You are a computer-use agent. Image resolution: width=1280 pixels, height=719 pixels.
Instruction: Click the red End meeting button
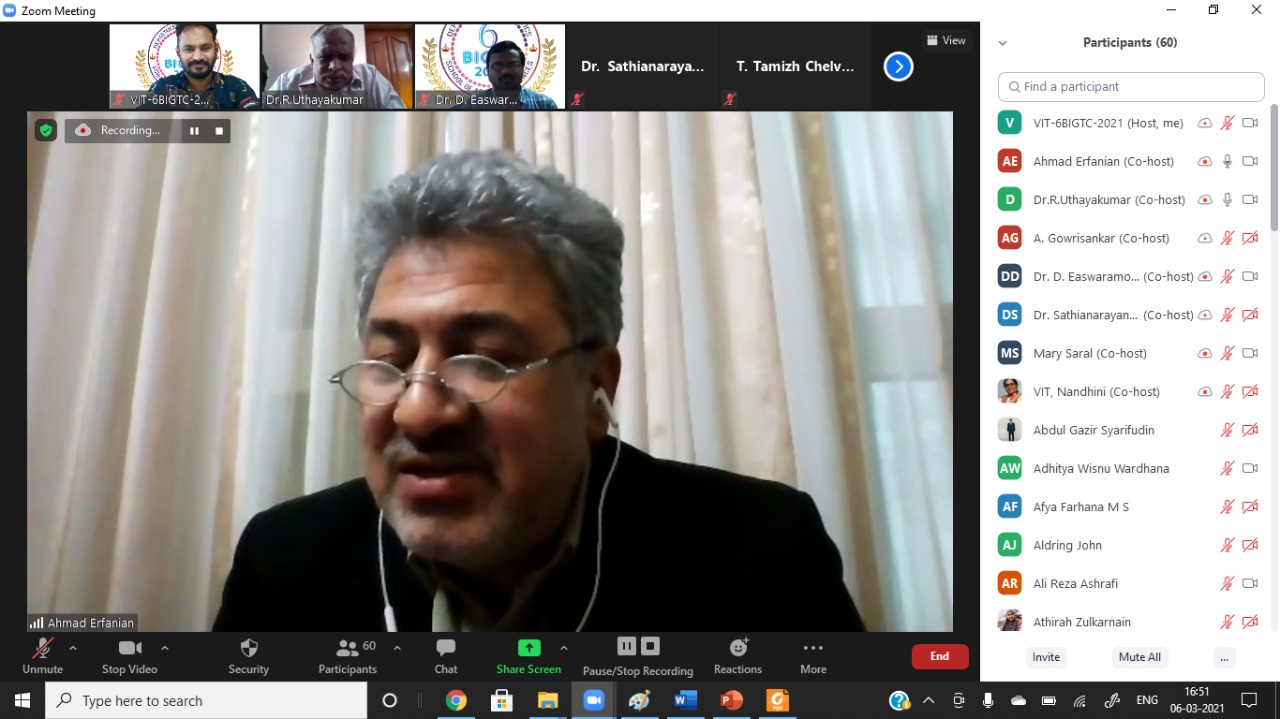(939, 656)
